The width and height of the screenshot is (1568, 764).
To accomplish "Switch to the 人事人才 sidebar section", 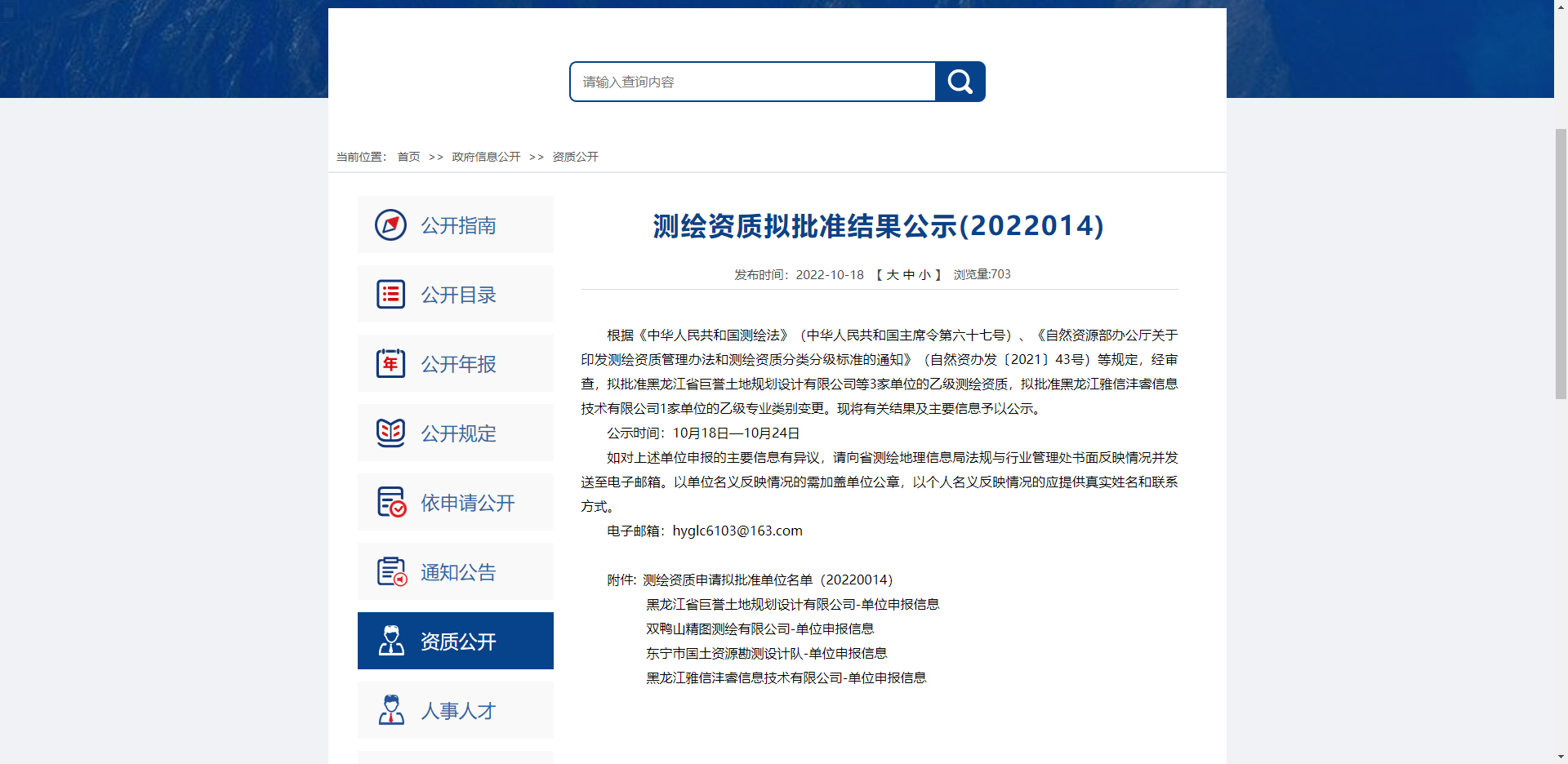I will pos(458,710).
